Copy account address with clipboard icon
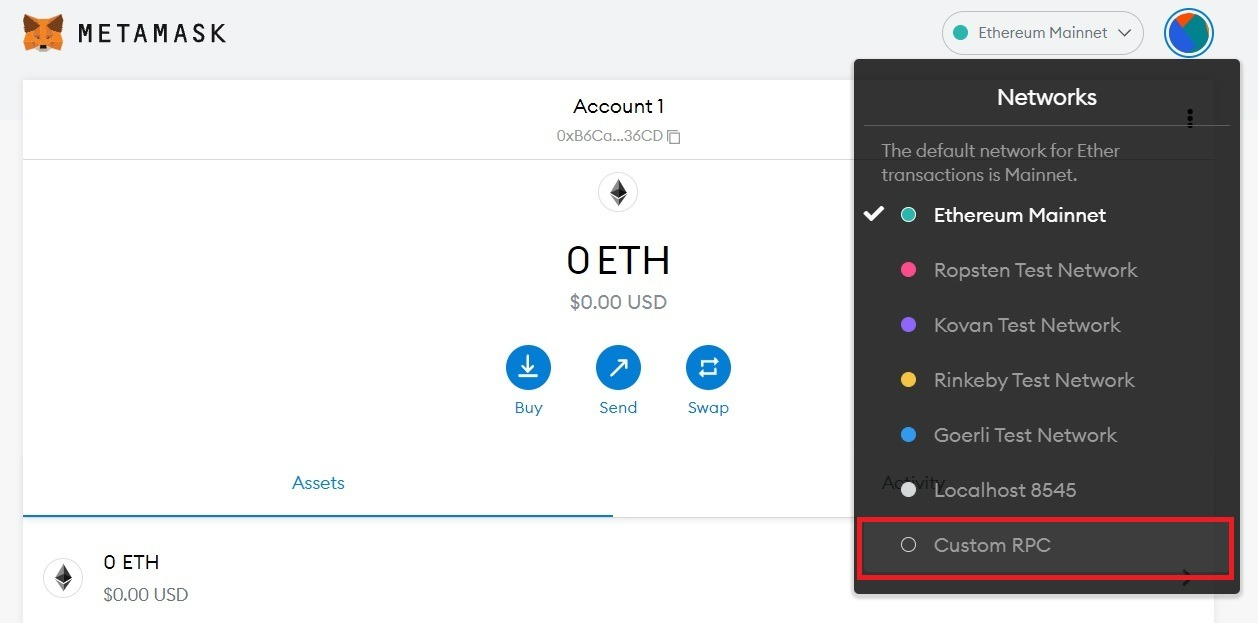This screenshot has height=623, width=1258. pos(674,136)
